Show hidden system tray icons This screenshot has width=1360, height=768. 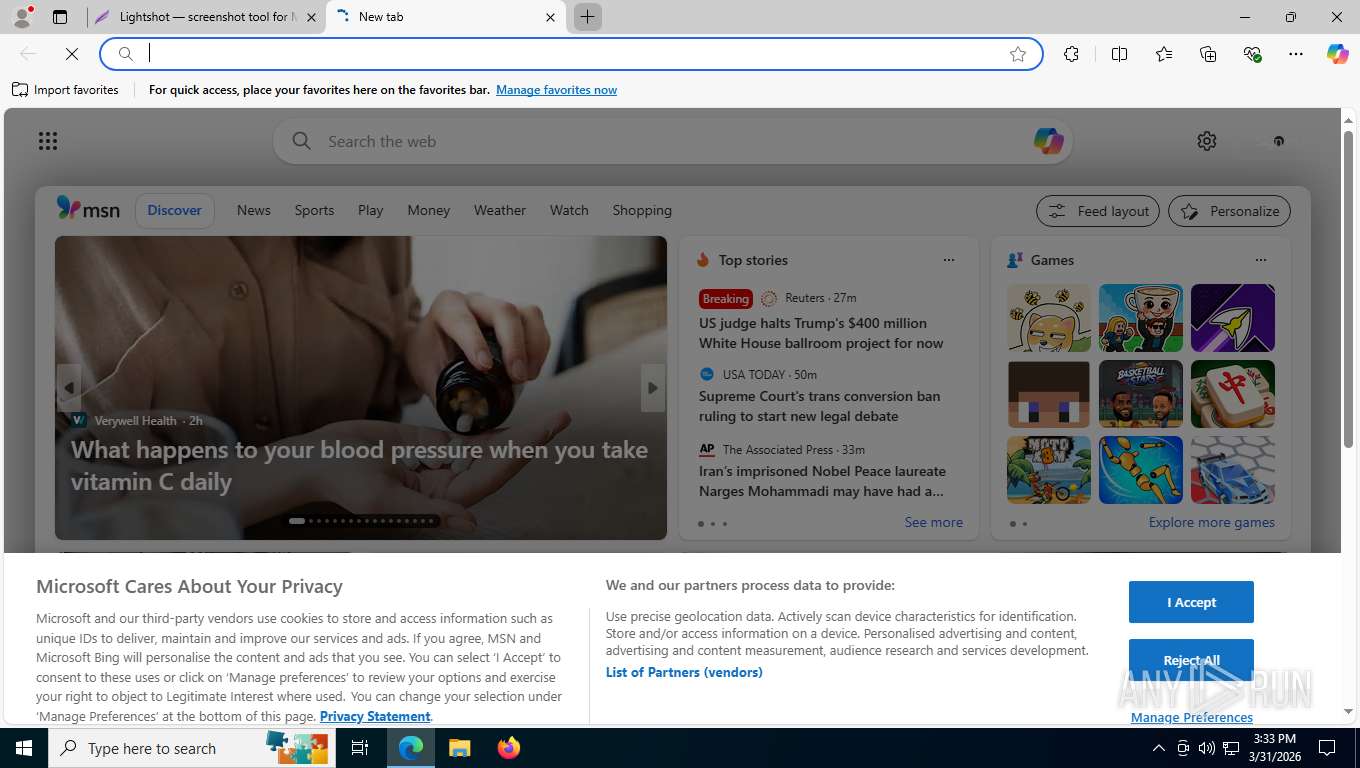pyautogui.click(x=1158, y=748)
